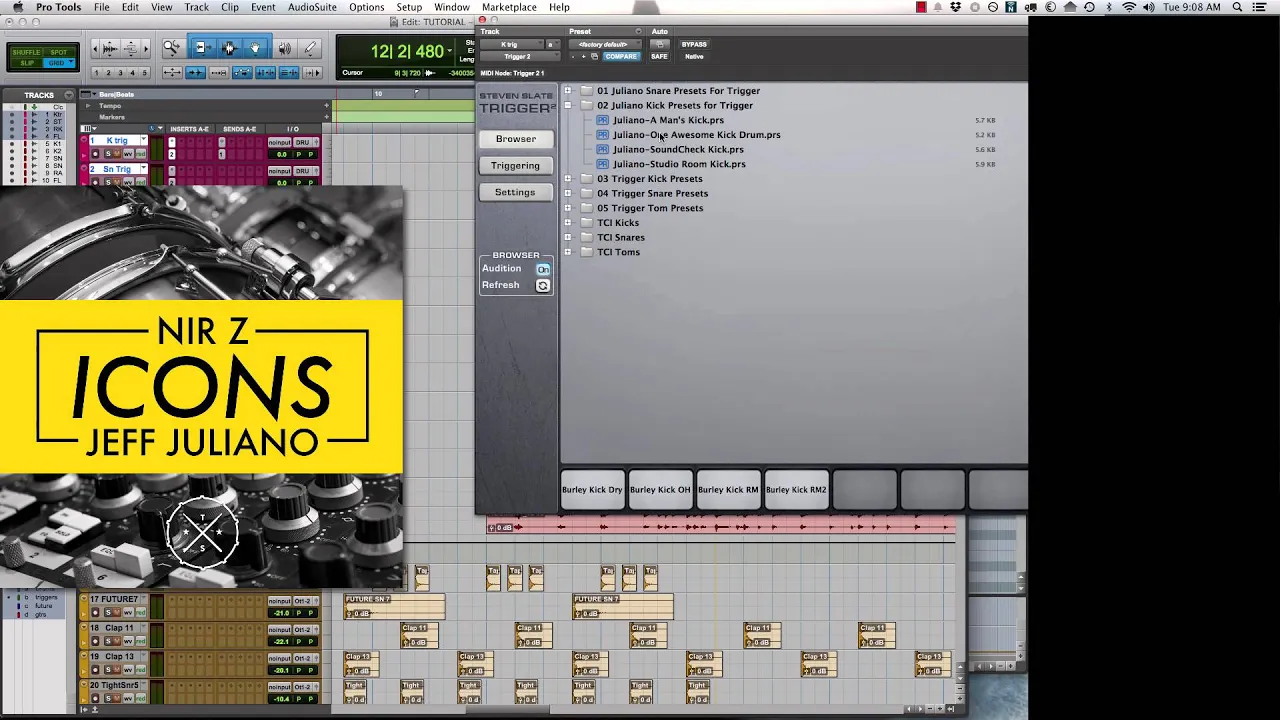The image size is (1280, 720).
Task: Mute the K trig track
Action: point(117,154)
